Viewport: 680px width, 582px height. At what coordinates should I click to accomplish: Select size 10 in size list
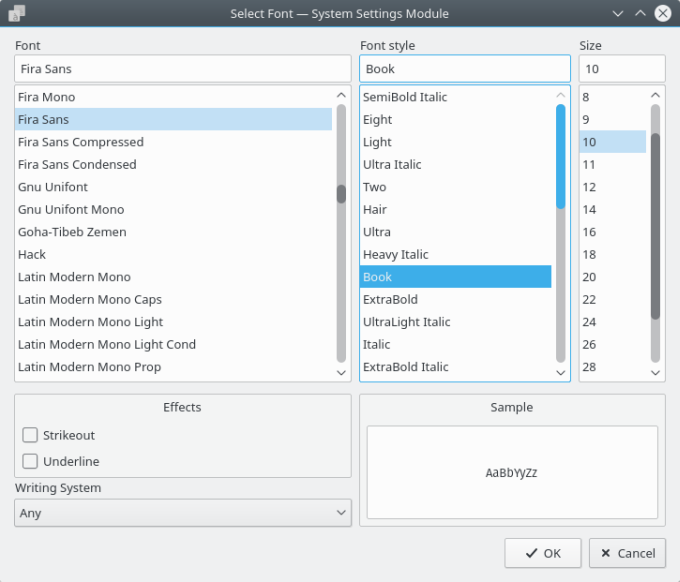pos(613,142)
